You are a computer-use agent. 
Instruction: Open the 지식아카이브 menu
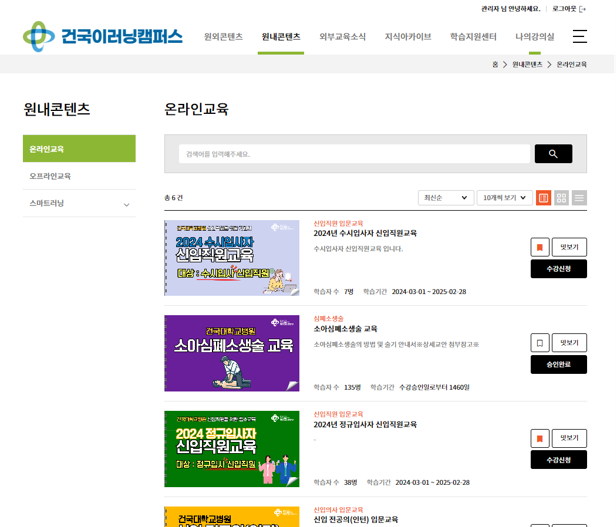(x=408, y=37)
